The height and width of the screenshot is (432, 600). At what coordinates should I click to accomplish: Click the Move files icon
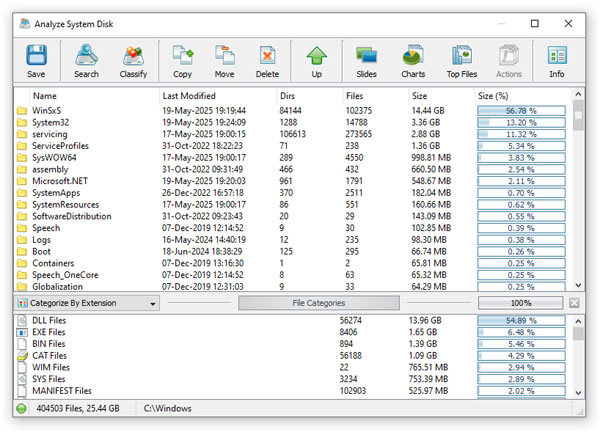pyautogui.click(x=225, y=61)
